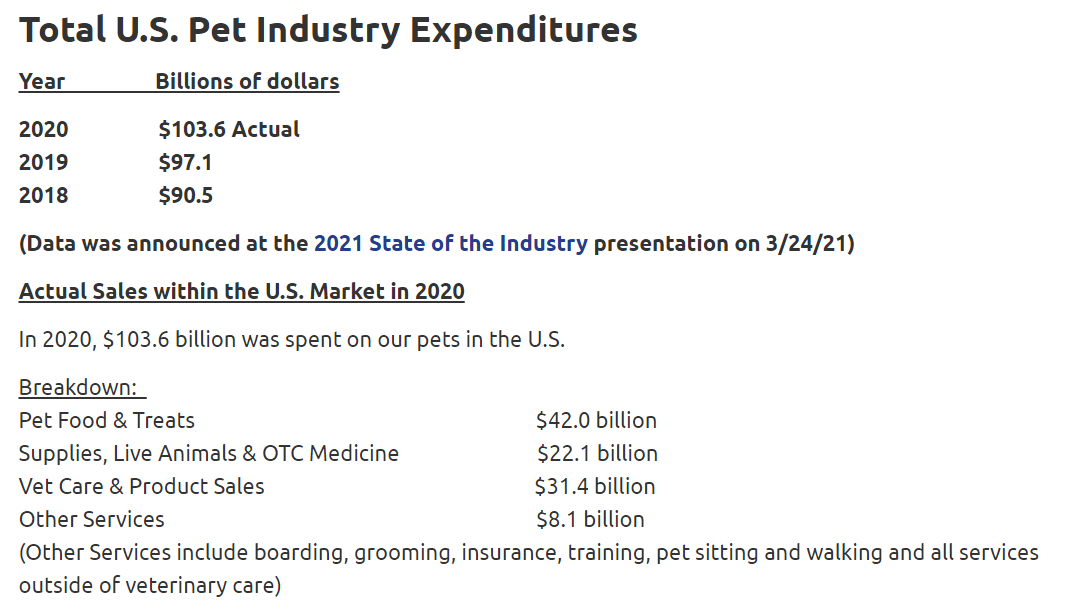Click the sentence about $103.6 billion spent
Viewport: 1090px width, 616px height.
tap(292, 339)
